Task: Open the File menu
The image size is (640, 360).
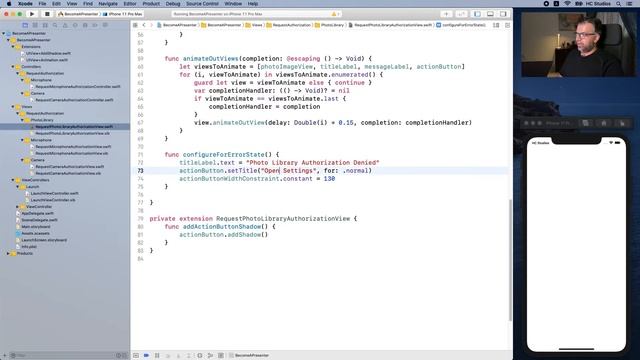Action: (42, 4)
